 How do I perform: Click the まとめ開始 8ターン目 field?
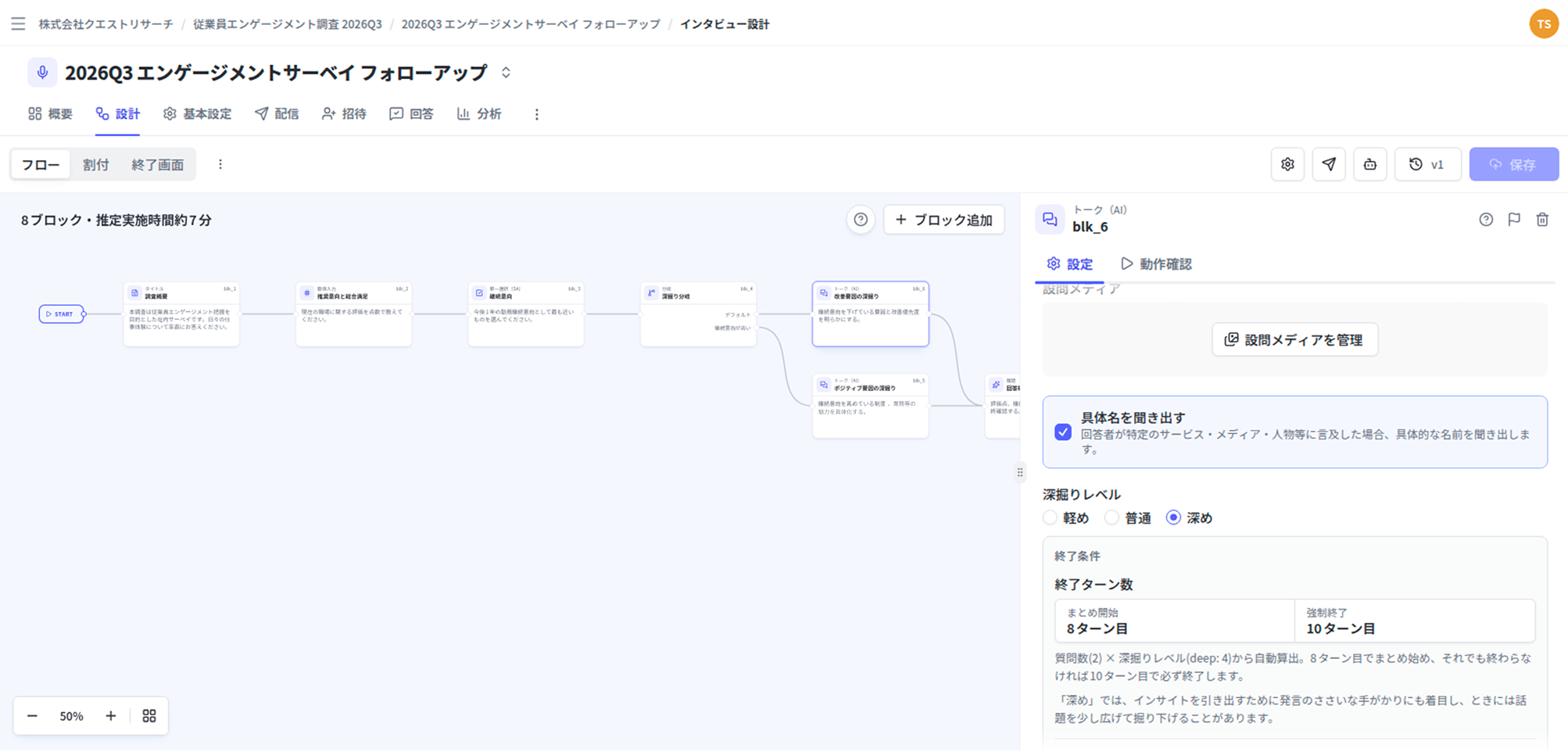[1175, 621]
